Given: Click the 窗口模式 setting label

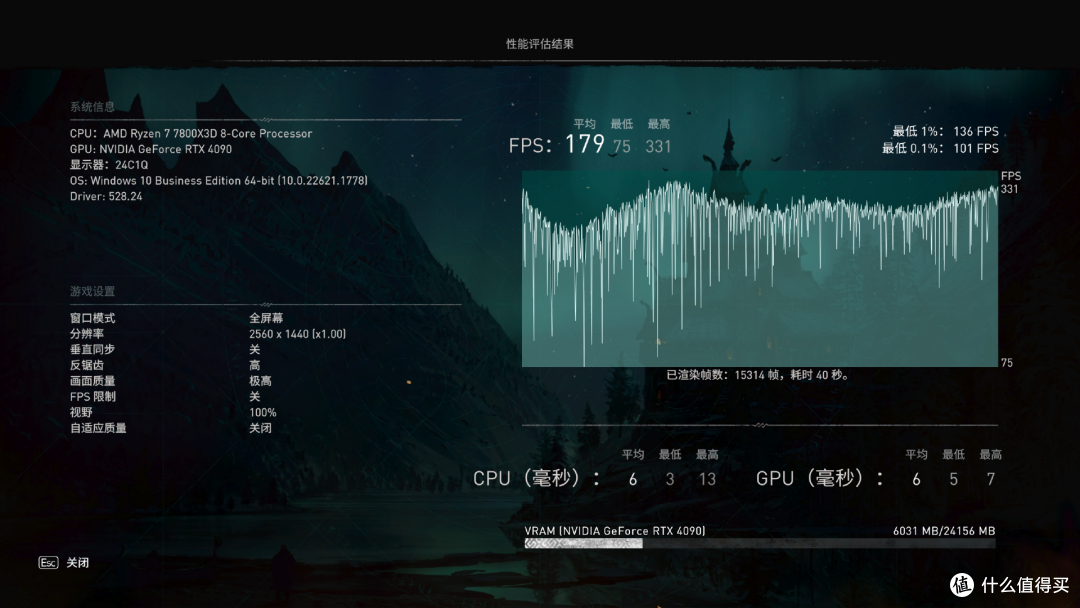Looking at the screenshot, I should (x=92, y=318).
